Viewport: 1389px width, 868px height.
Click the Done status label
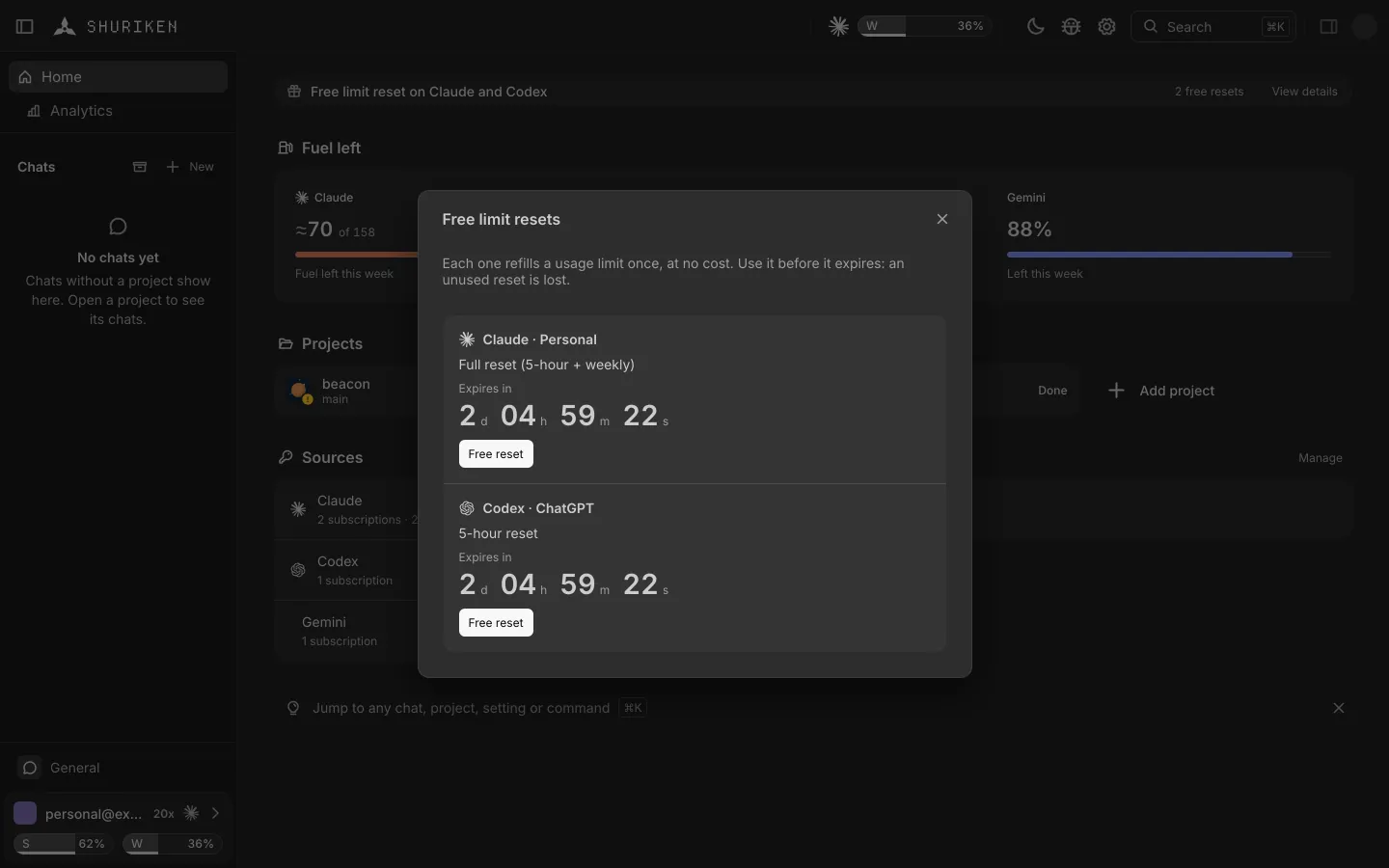(x=1052, y=391)
